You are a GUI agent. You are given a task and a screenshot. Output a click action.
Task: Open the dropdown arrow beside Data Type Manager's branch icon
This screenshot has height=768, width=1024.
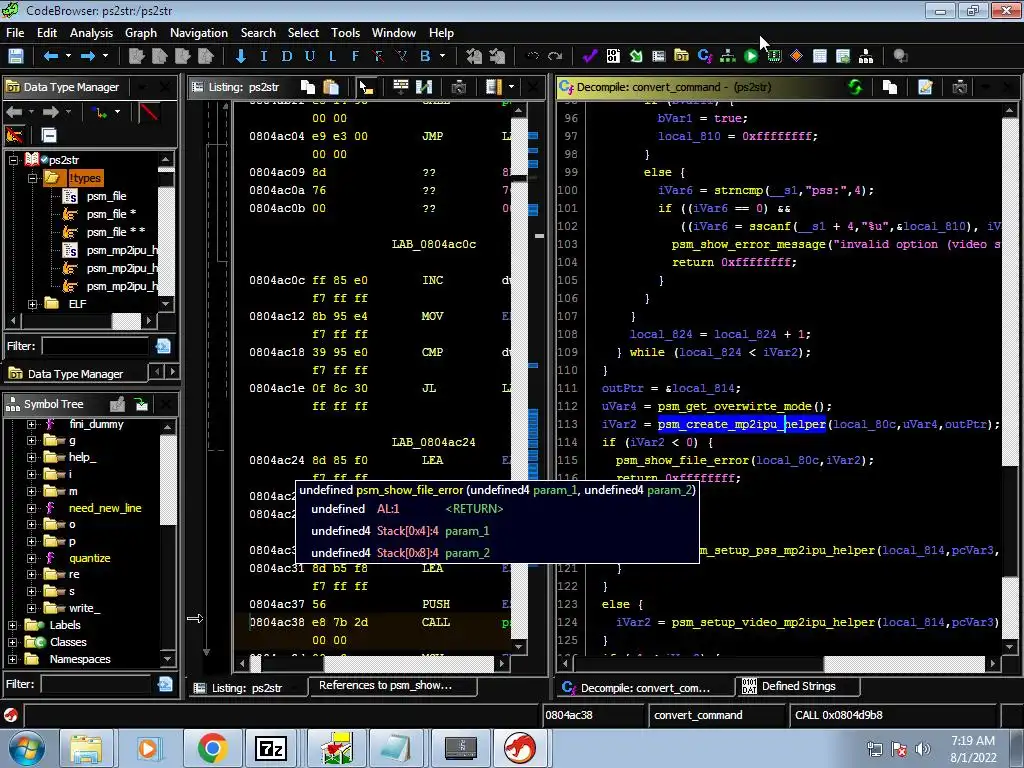118,112
